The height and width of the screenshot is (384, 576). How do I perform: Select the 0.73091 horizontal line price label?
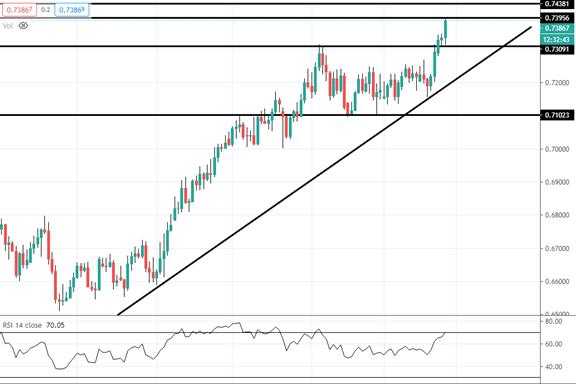557,49
